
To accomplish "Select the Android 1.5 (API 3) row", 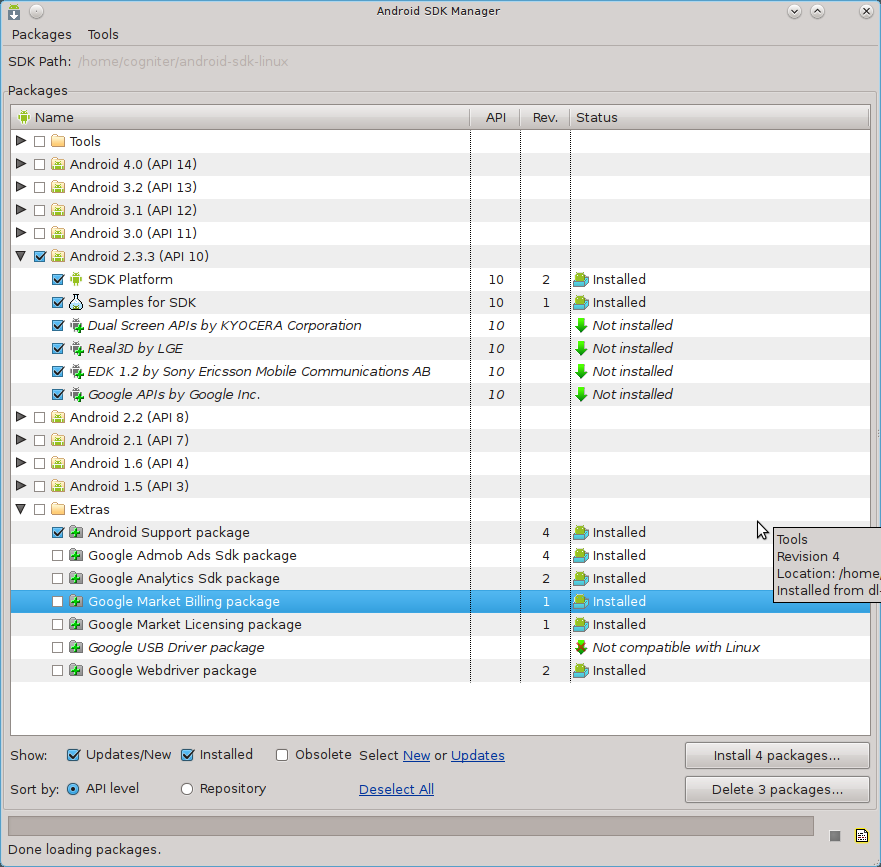I will tap(440, 486).
